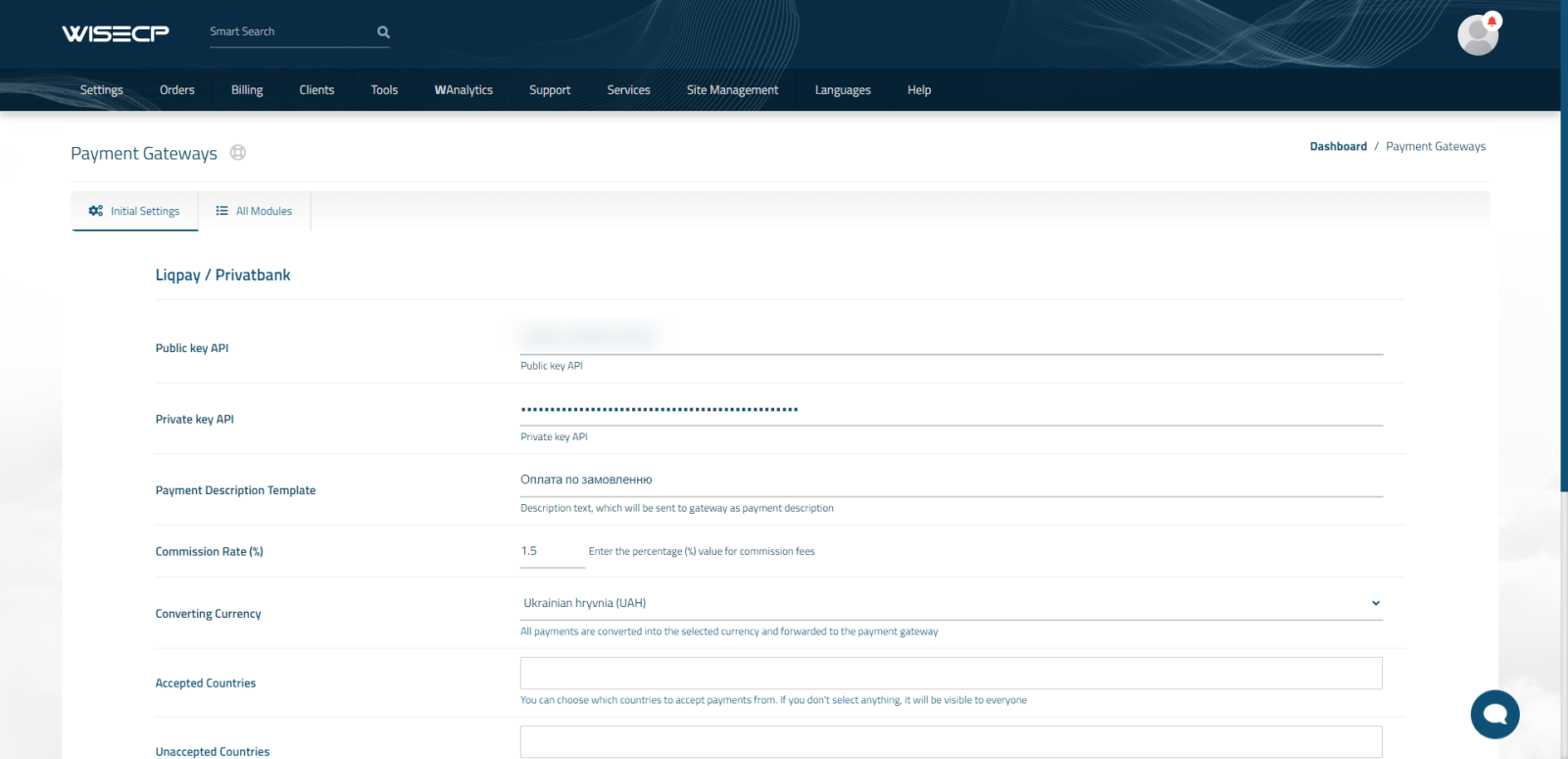Image resolution: width=1568 pixels, height=759 pixels.
Task: Edit the Payment Description Template field
Action: click(952, 480)
